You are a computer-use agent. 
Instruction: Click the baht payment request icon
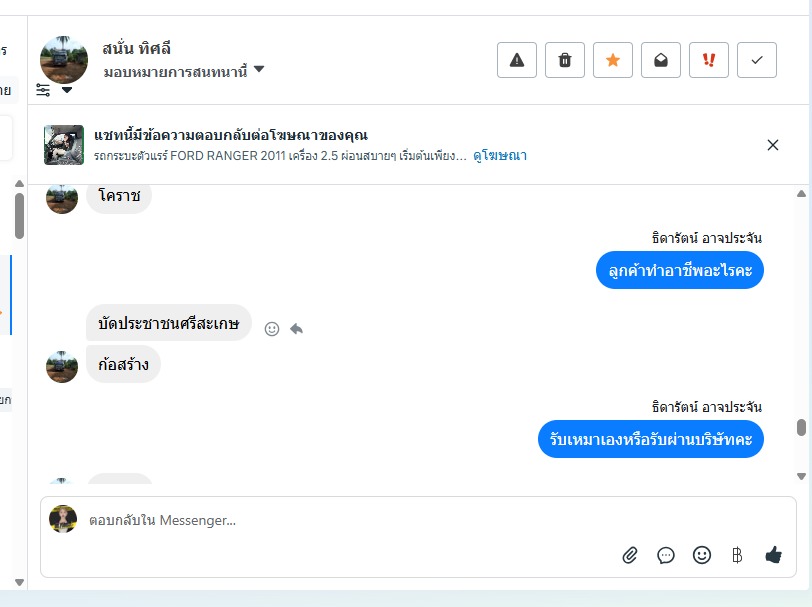click(x=737, y=555)
